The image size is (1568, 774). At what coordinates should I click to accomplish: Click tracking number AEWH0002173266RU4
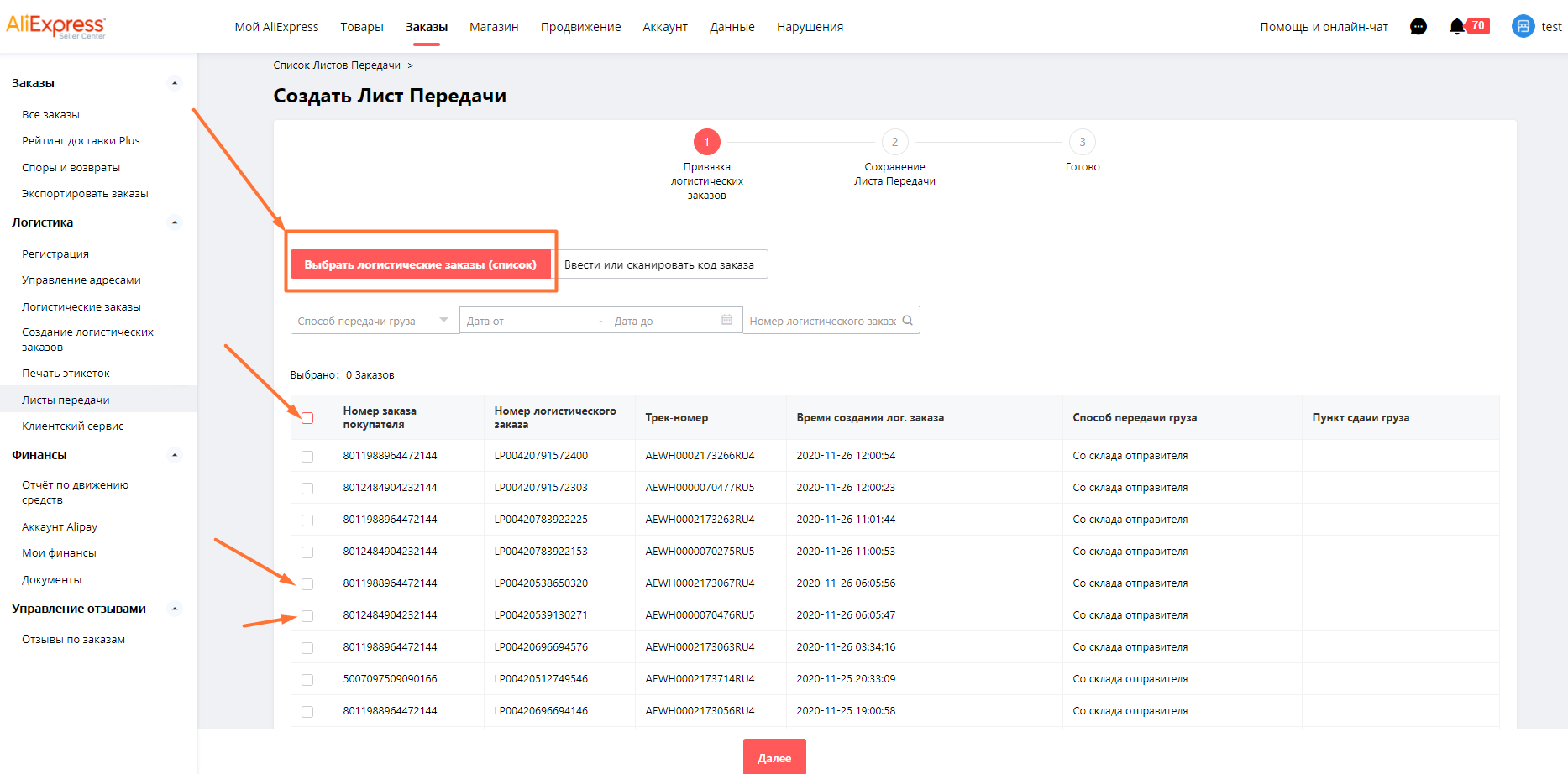pyautogui.click(x=700, y=456)
